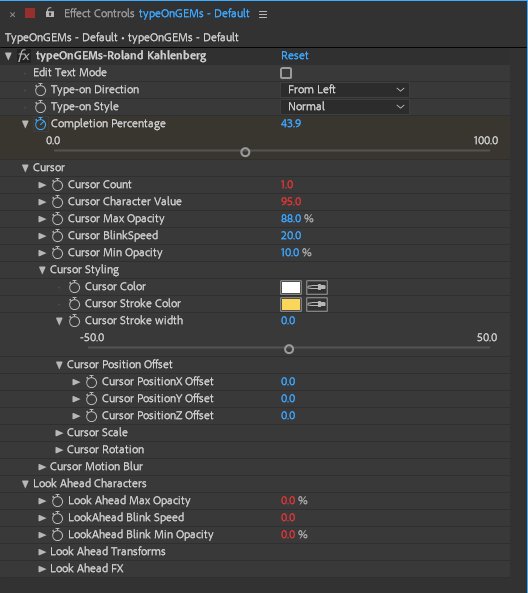Open the Effect Controls panel menu
This screenshot has height=593, width=528.
pos(263,14)
